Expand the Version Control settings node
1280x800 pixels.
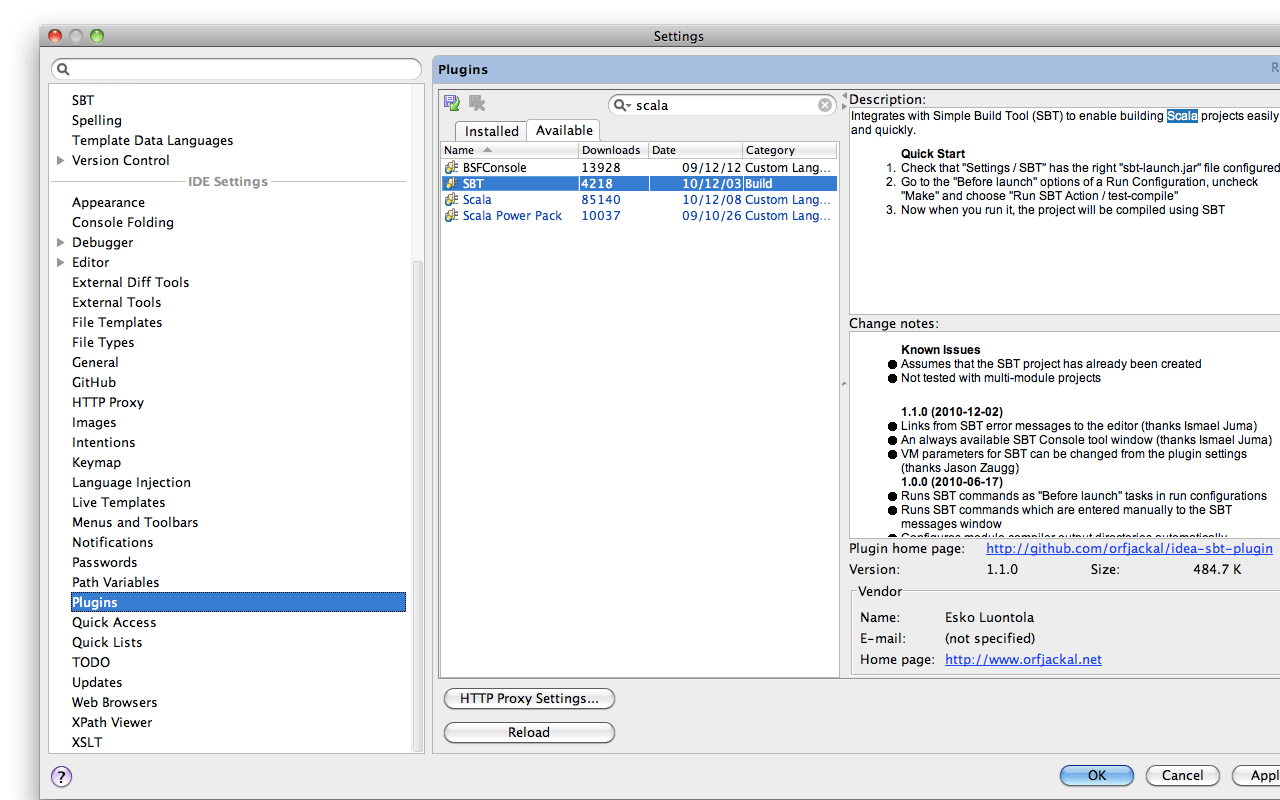61,160
